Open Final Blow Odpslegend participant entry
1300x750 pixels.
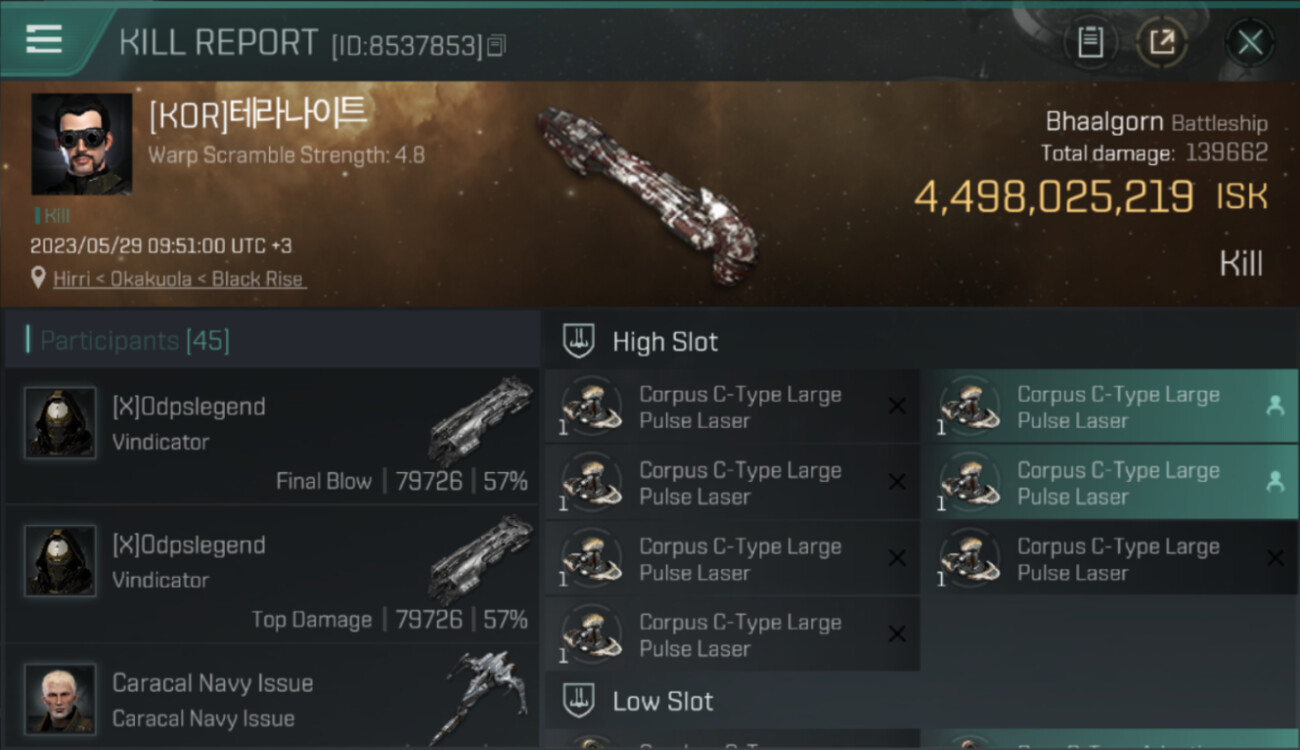[x=272, y=436]
